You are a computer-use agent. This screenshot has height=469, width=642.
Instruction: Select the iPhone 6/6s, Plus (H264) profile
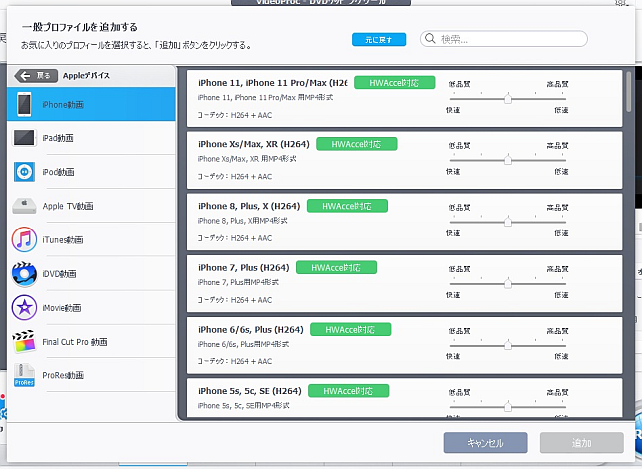coord(405,345)
